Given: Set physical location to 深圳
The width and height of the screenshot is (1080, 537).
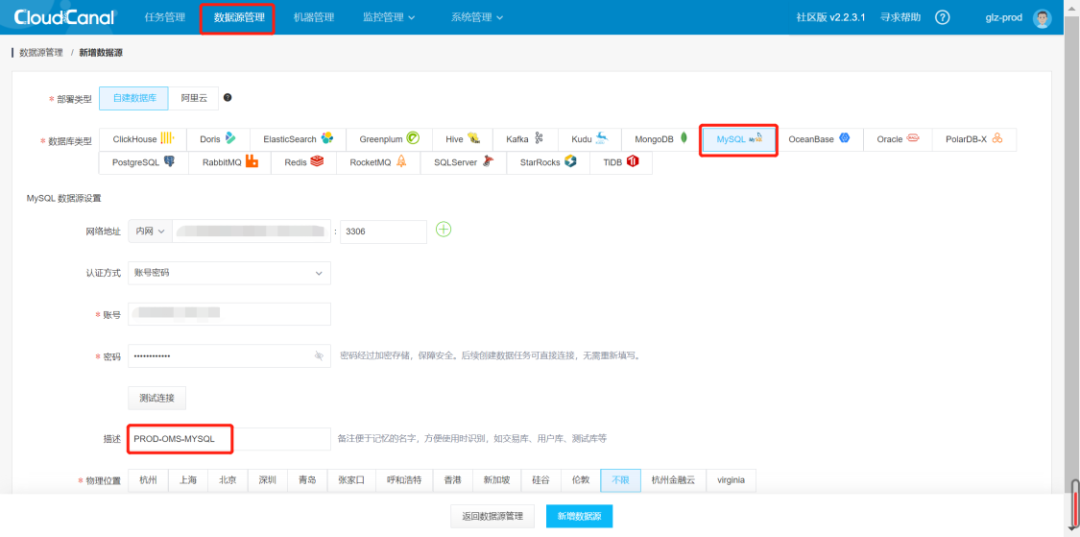Looking at the screenshot, I should (267, 481).
